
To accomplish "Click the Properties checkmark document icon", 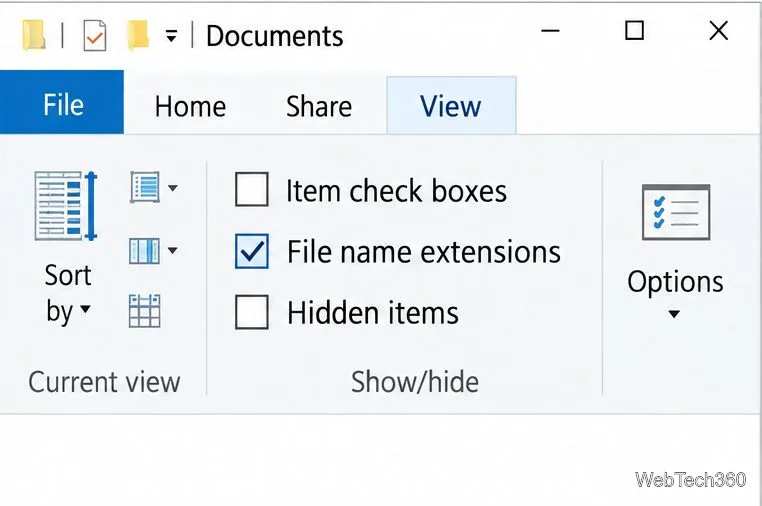I will (95, 35).
